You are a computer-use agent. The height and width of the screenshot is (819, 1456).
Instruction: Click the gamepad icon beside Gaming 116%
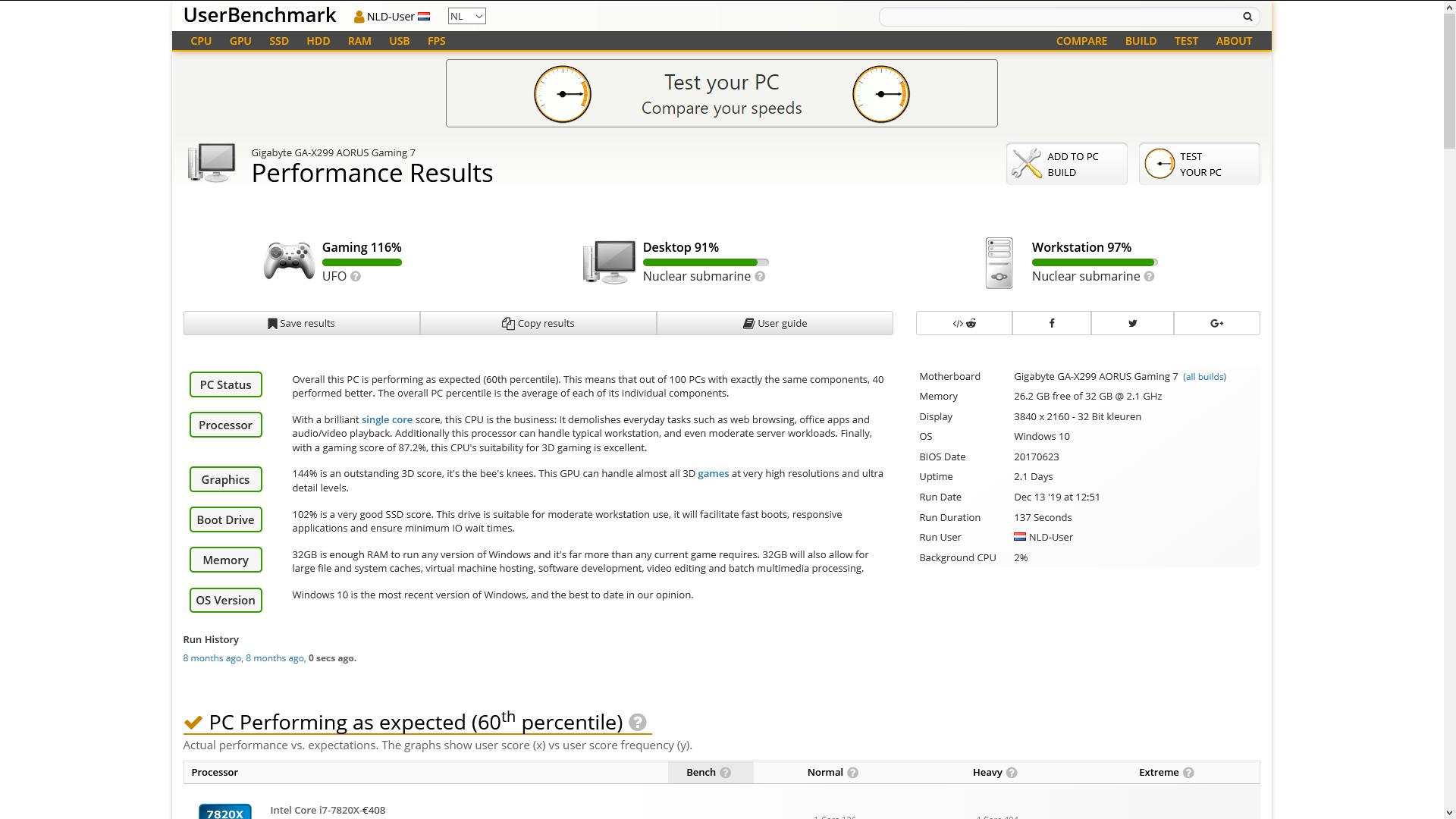click(x=289, y=261)
